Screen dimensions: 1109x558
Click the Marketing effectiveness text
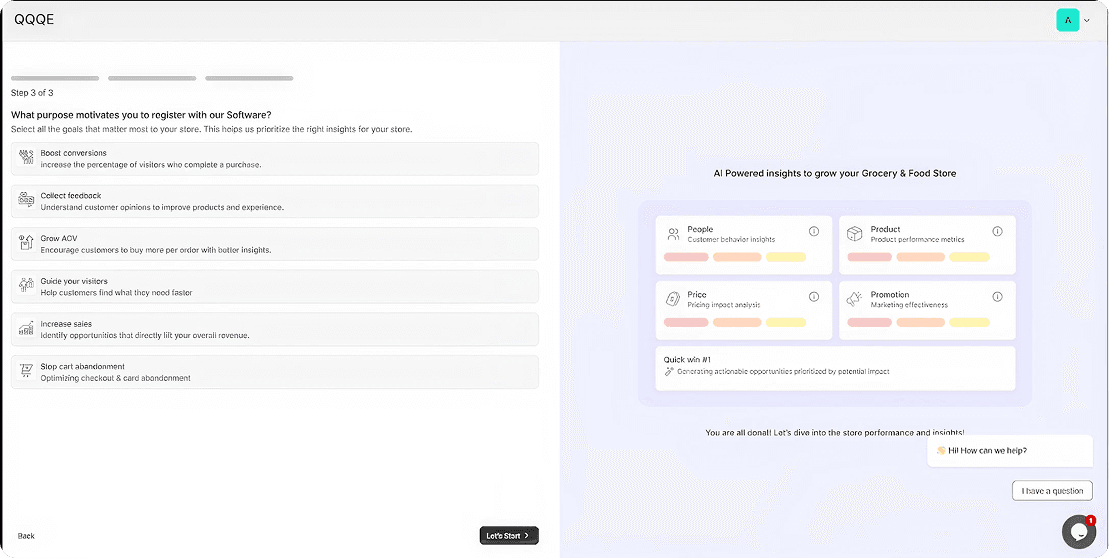909,305
